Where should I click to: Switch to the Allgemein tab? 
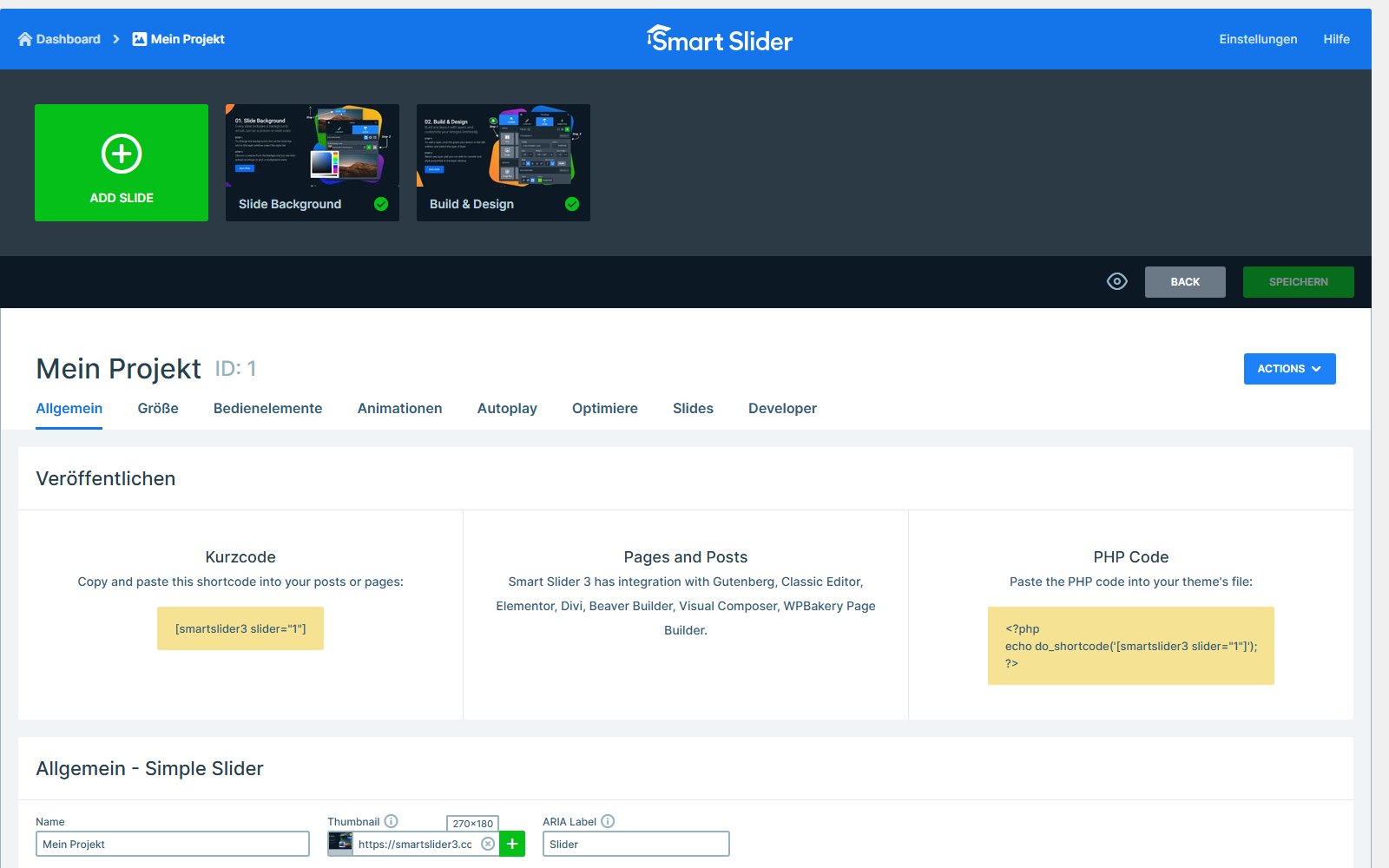[69, 408]
